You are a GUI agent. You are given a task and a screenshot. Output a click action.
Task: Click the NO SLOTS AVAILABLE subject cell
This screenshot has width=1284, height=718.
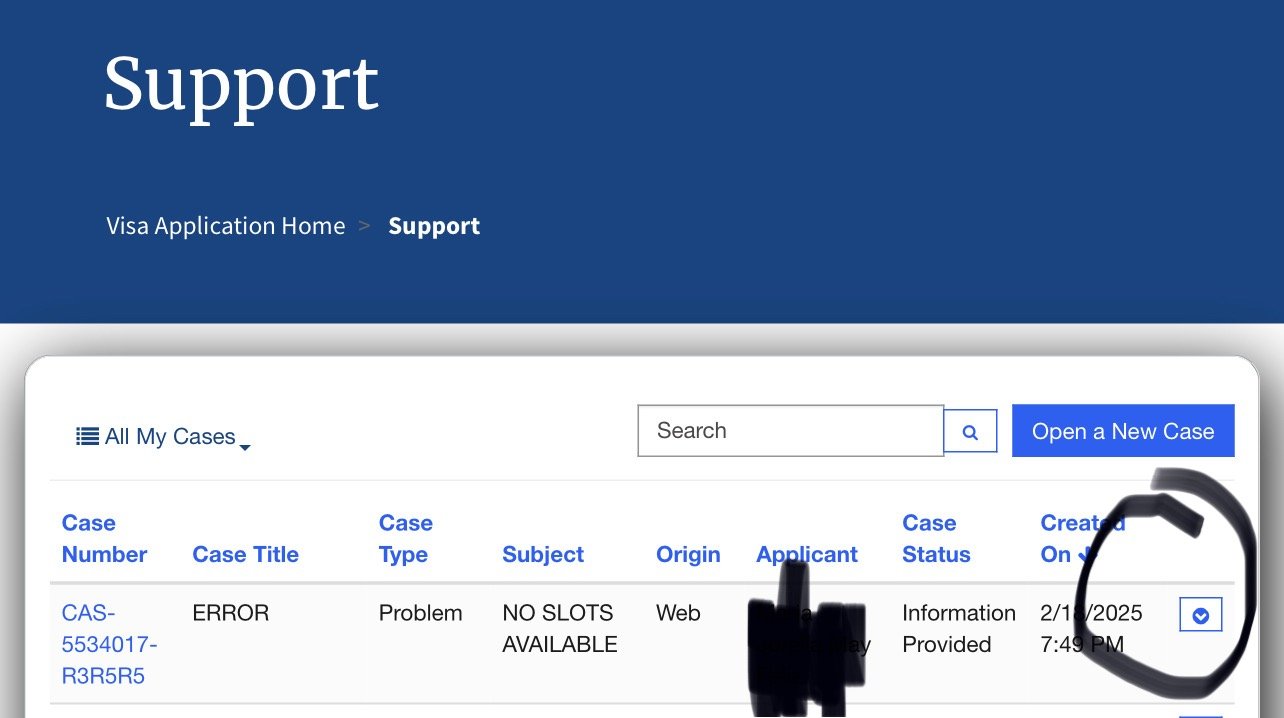559,629
